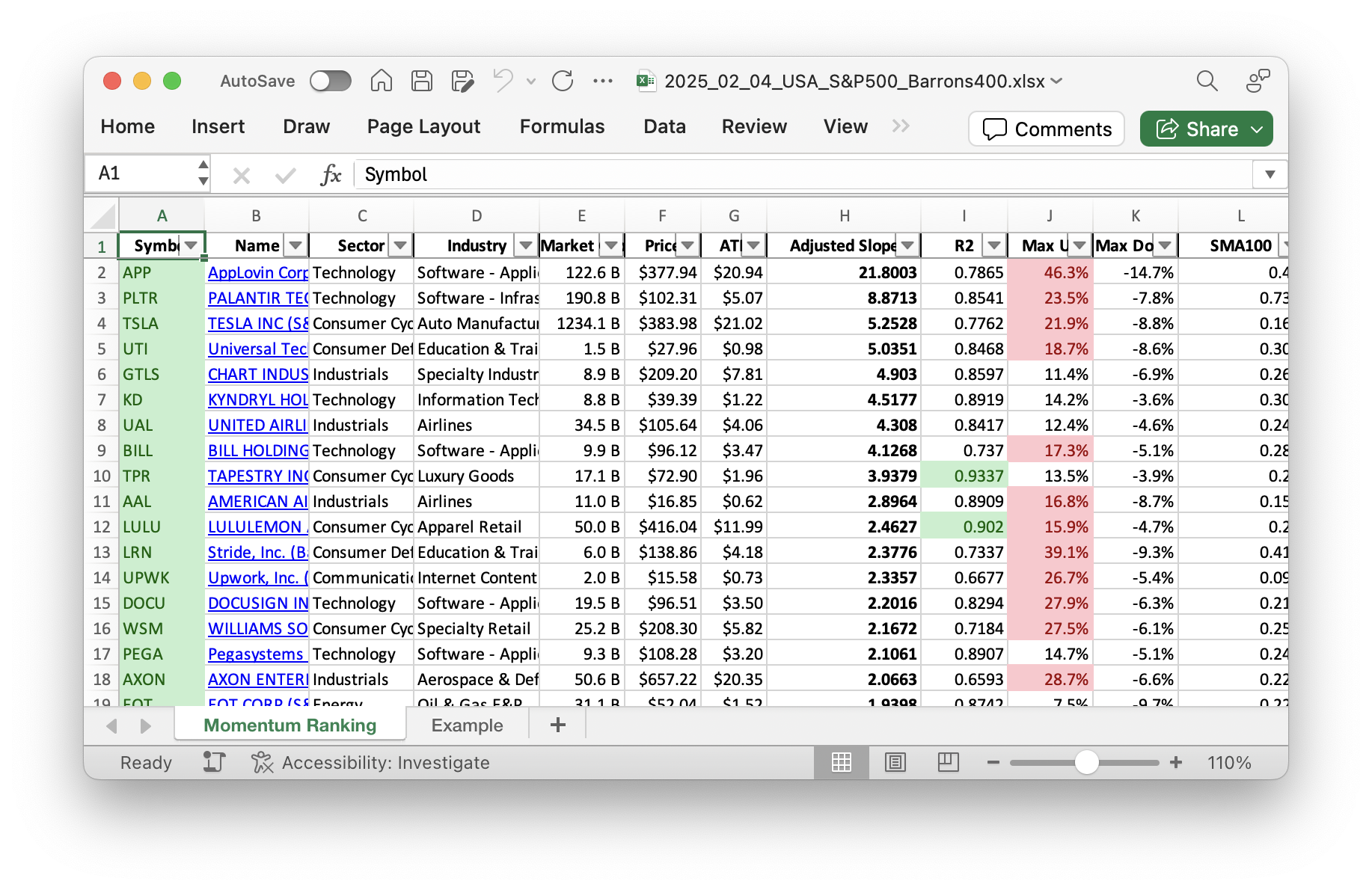Switch to the Formulas tab
The height and width of the screenshot is (890, 1372).
562,126
